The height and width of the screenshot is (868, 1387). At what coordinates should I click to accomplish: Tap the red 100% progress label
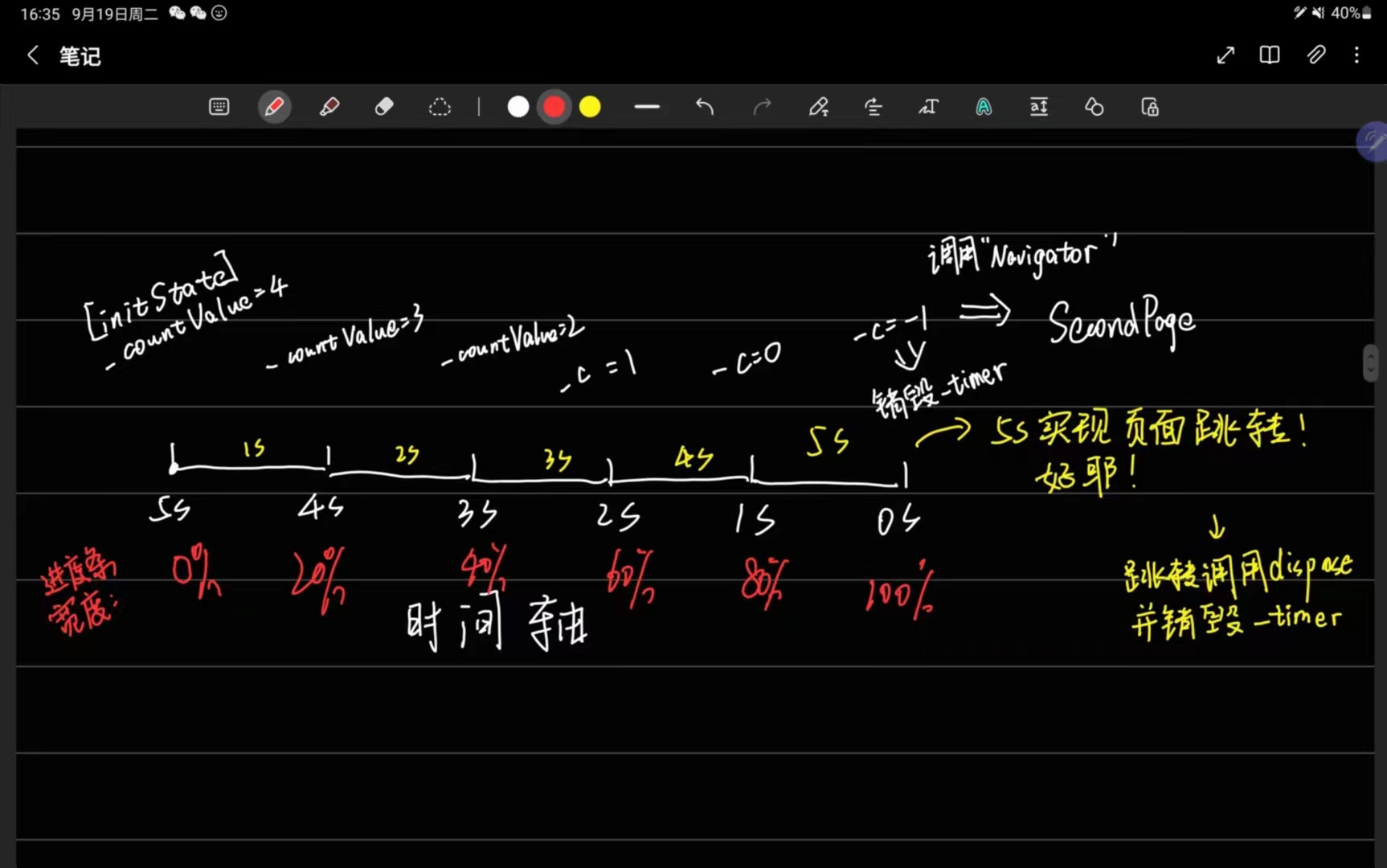point(899,592)
